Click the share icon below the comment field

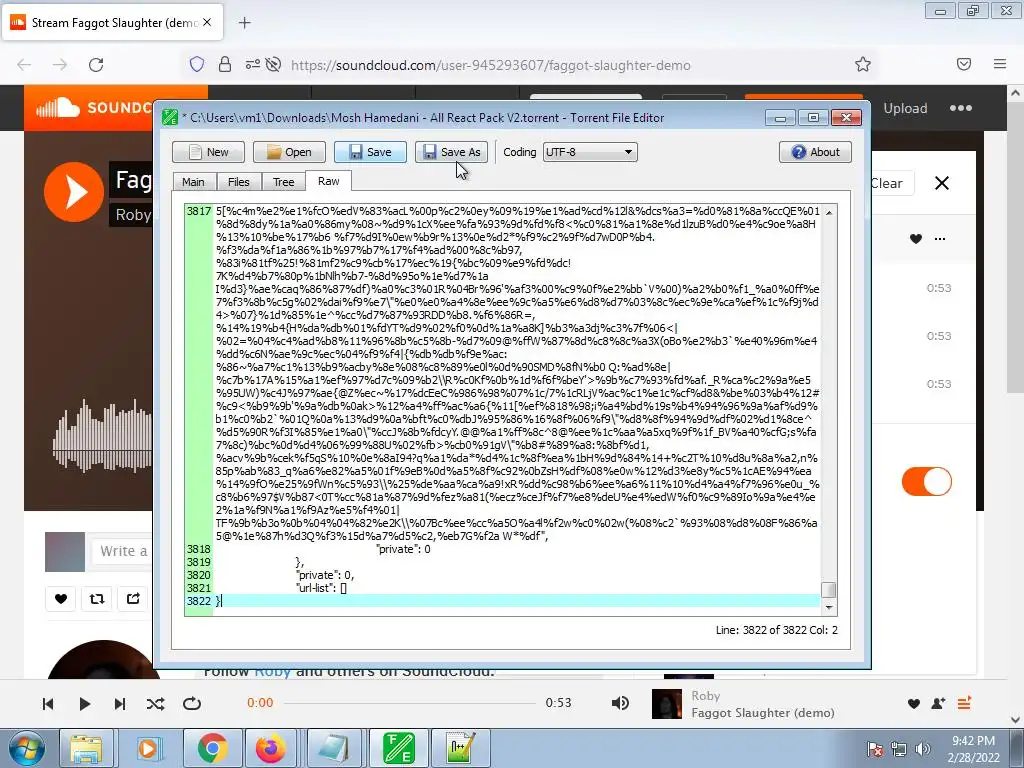pyautogui.click(x=133, y=598)
